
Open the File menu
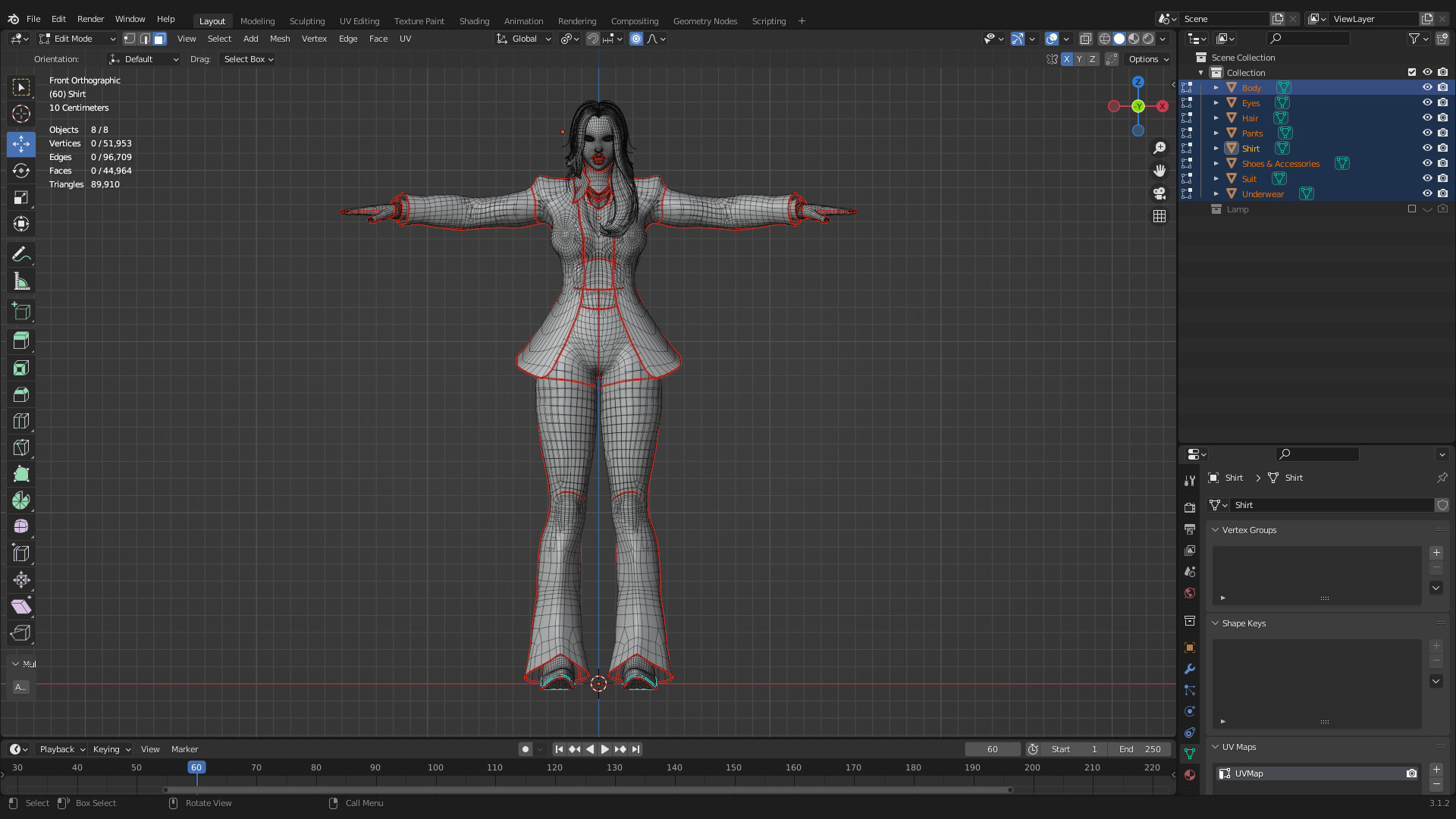point(33,19)
